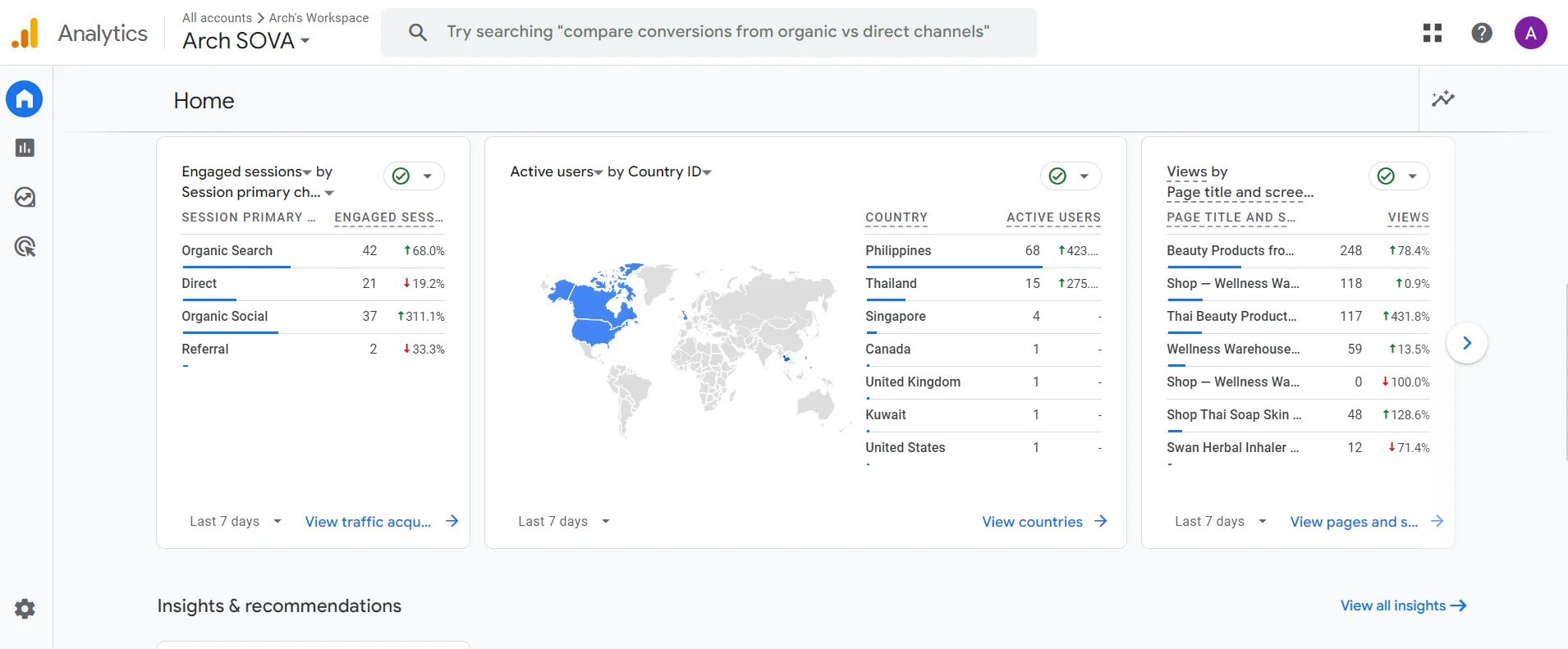The height and width of the screenshot is (649, 1568).
Task: Click the Views card green check status
Action: [1387, 176]
